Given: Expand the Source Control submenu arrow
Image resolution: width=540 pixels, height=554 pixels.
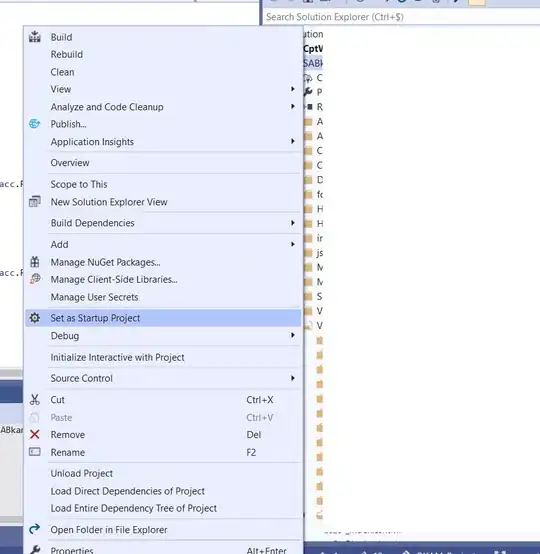Looking at the screenshot, I should click(293, 378).
